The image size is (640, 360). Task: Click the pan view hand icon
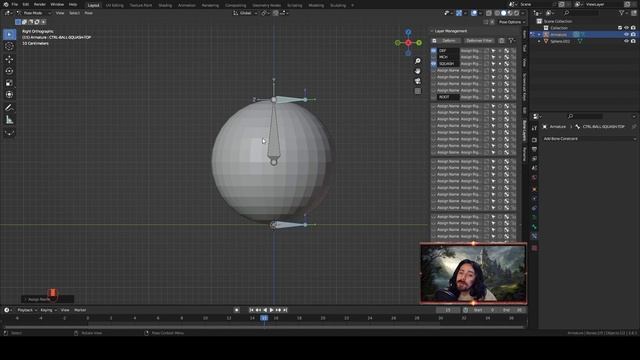pos(418,71)
